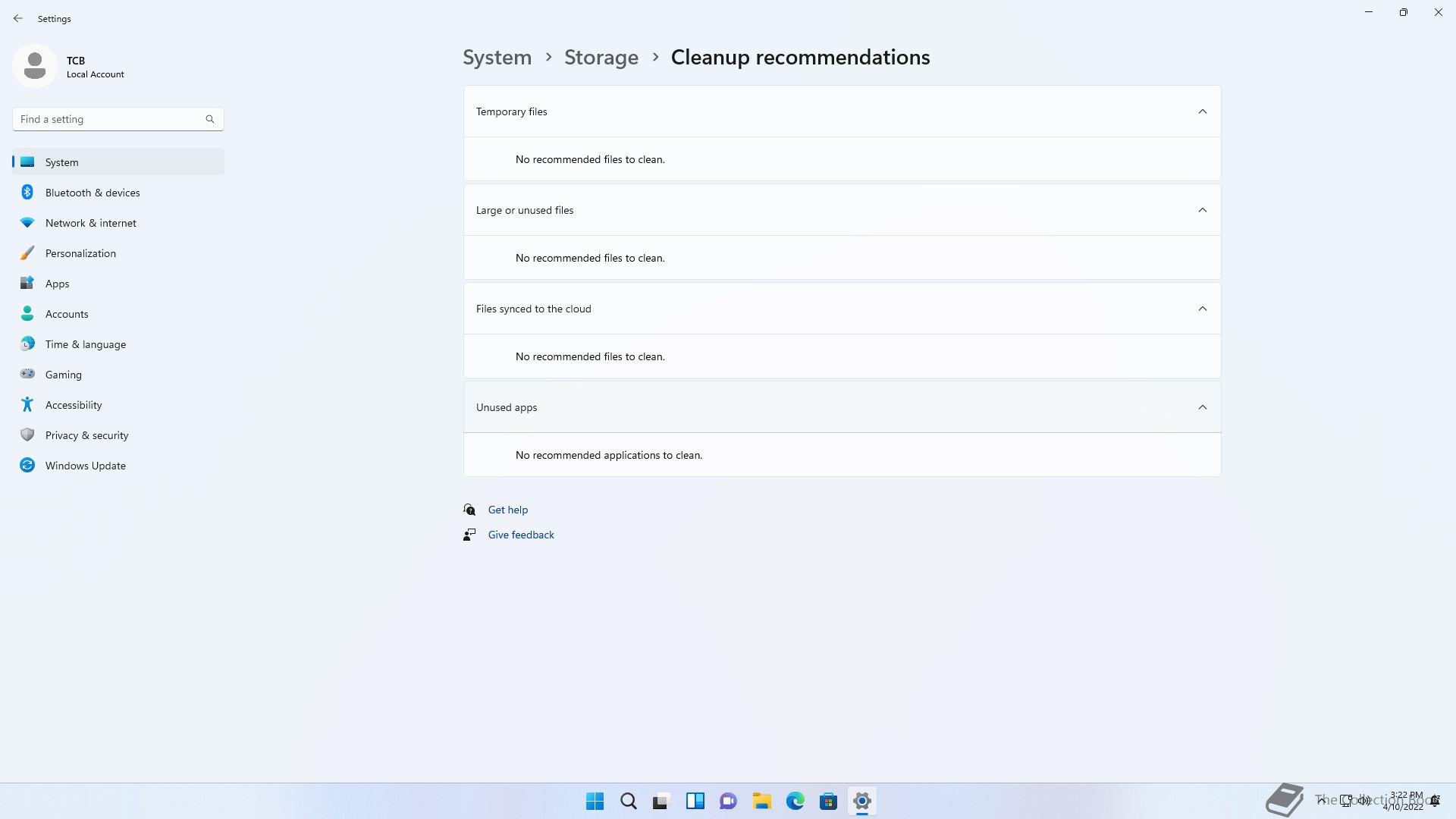The height and width of the screenshot is (819, 1456).
Task: Click the search magnifier icon in Find a setting
Action: point(210,119)
